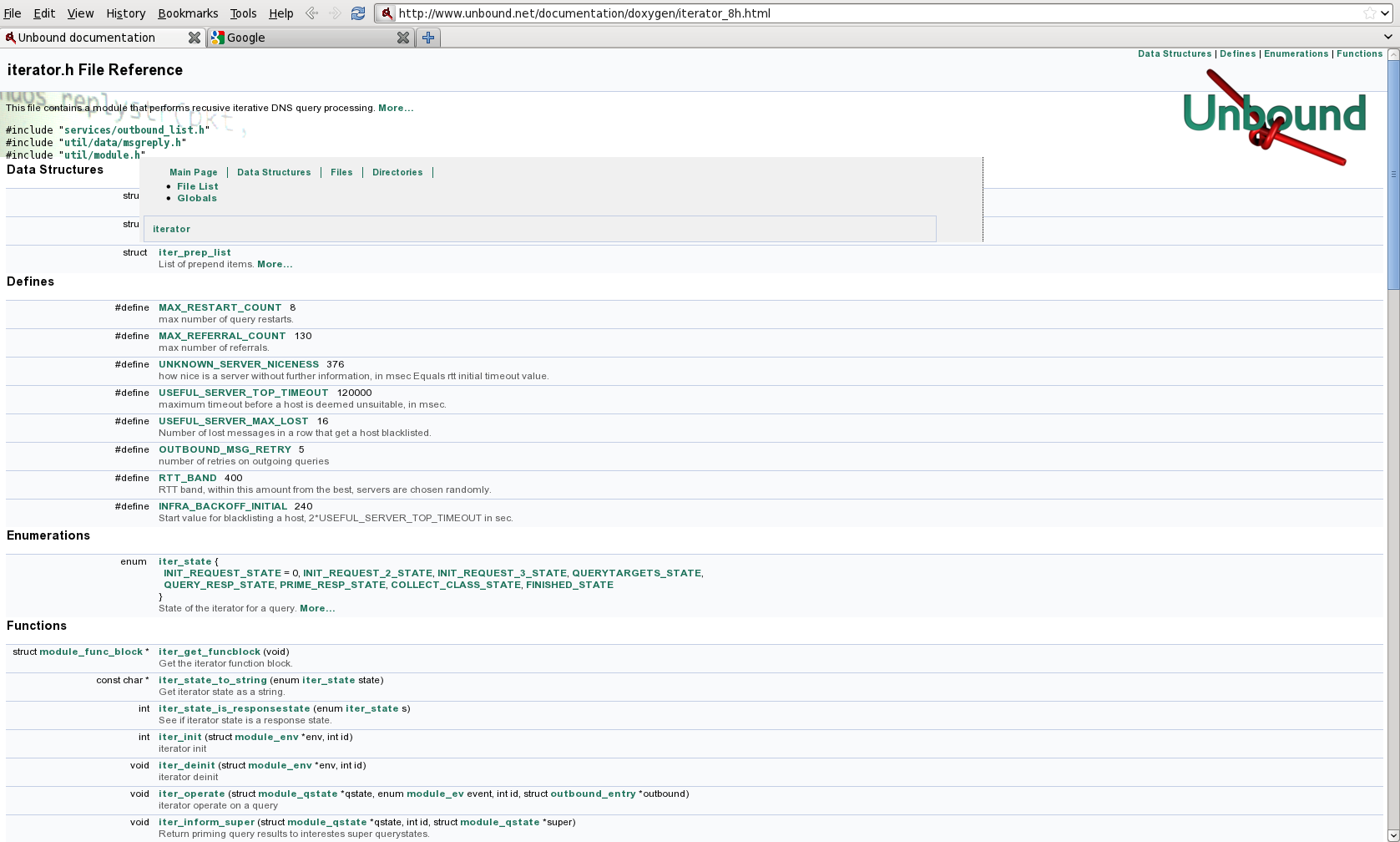The width and height of the screenshot is (1400, 842).
Task: Open the File List link
Action: pyautogui.click(x=197, y=186)
